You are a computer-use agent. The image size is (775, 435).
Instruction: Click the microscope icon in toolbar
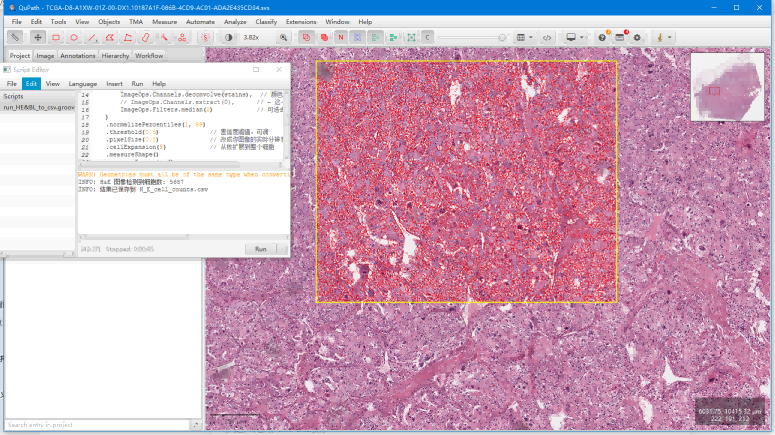point(660,37)
